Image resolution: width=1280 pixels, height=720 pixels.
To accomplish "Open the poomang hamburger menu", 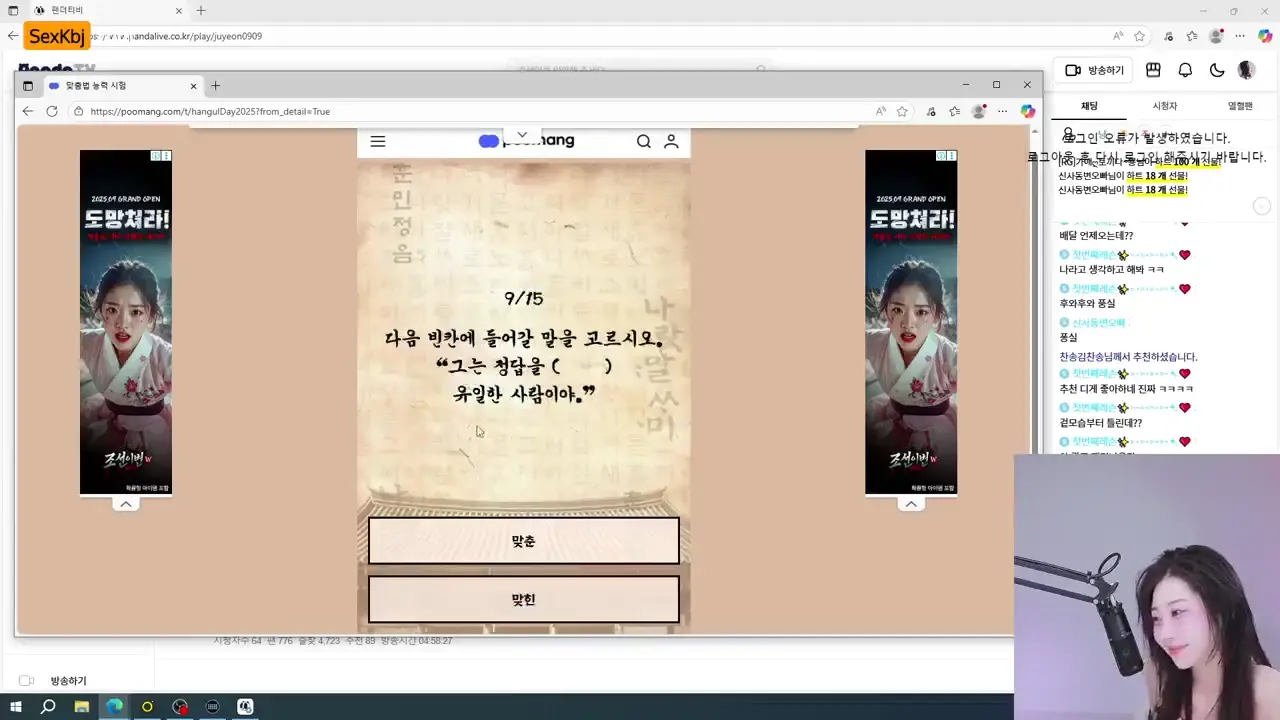I will (378, 141).
